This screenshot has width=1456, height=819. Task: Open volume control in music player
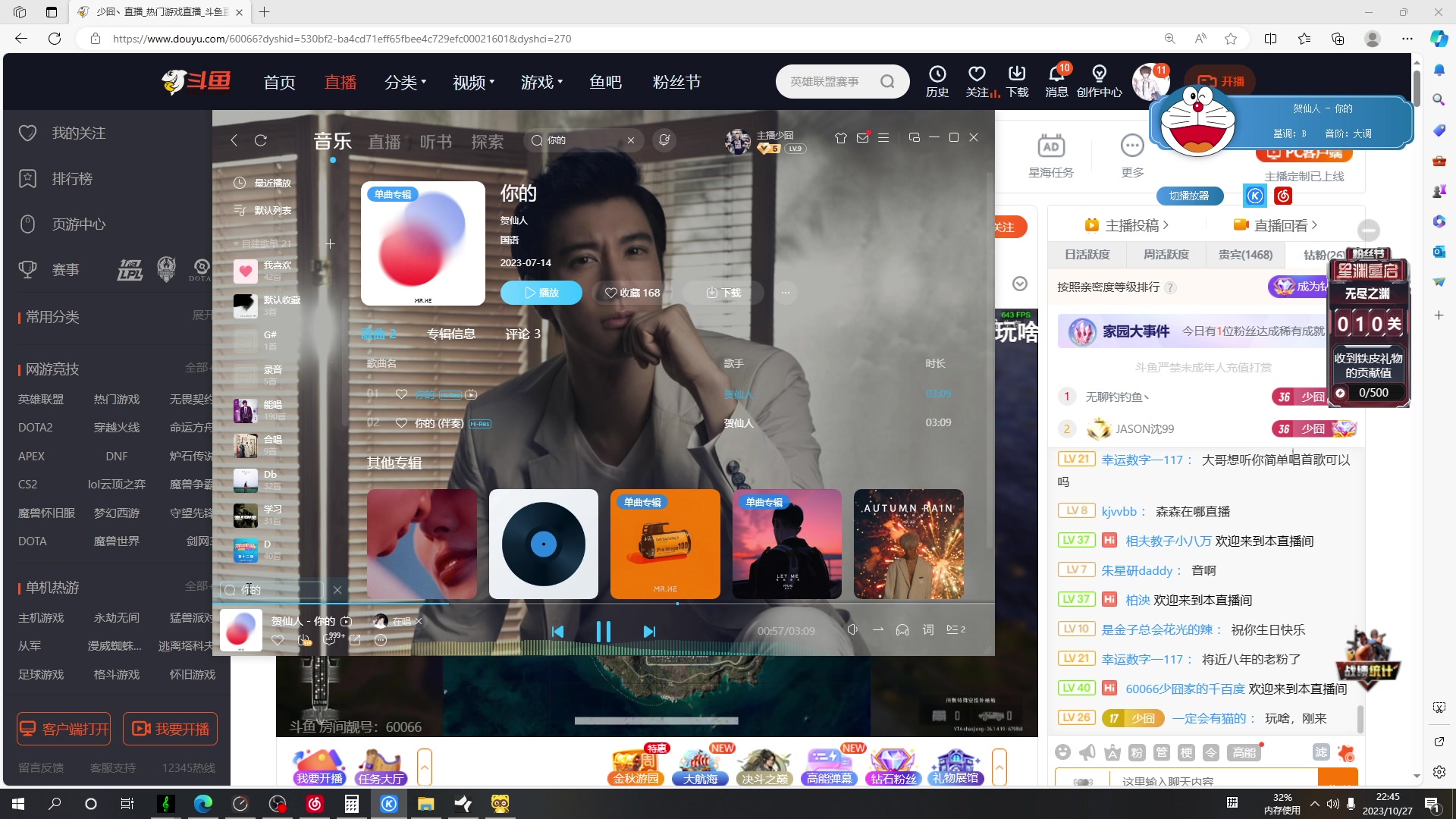(852, 629)
